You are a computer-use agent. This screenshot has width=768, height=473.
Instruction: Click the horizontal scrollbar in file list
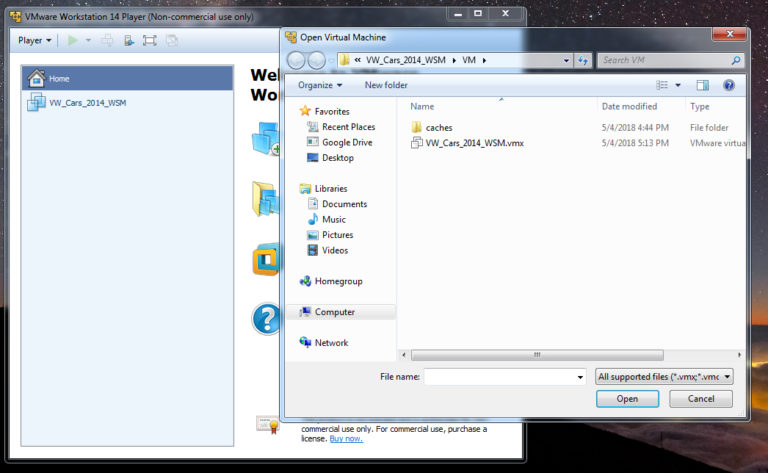tap(536, 354)
